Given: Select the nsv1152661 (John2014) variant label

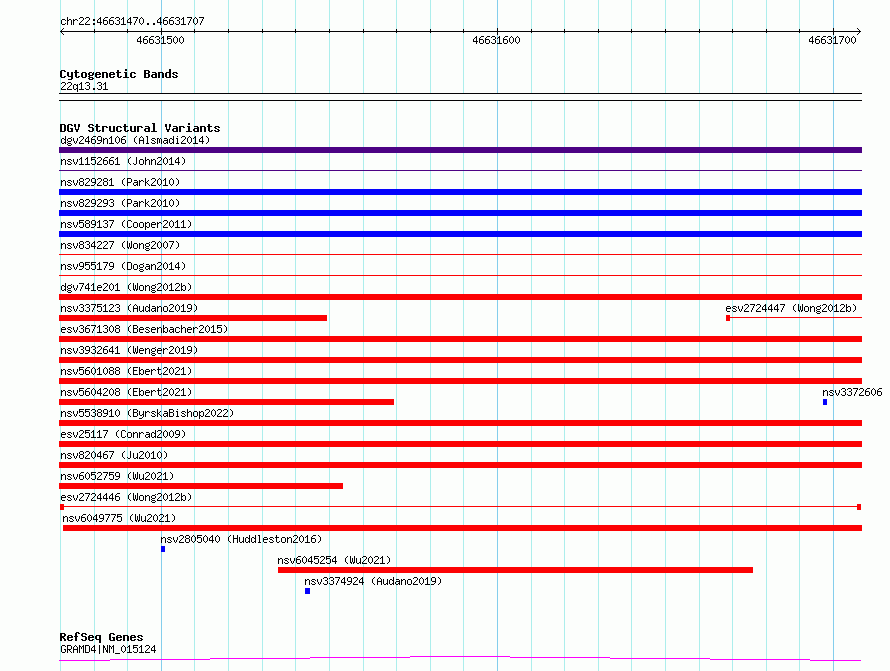Looking at the screenshot, I should 123,161.
